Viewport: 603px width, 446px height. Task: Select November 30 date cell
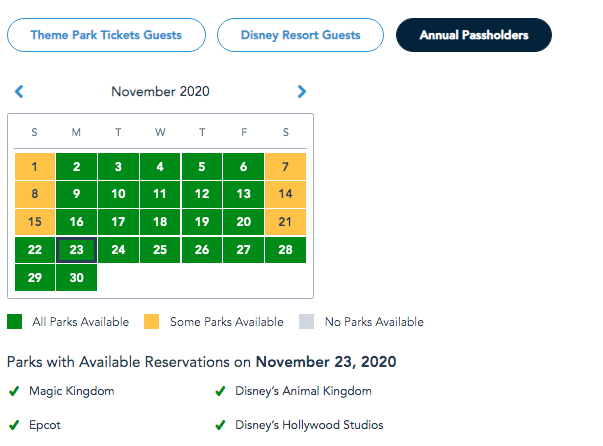coord(77,277)
